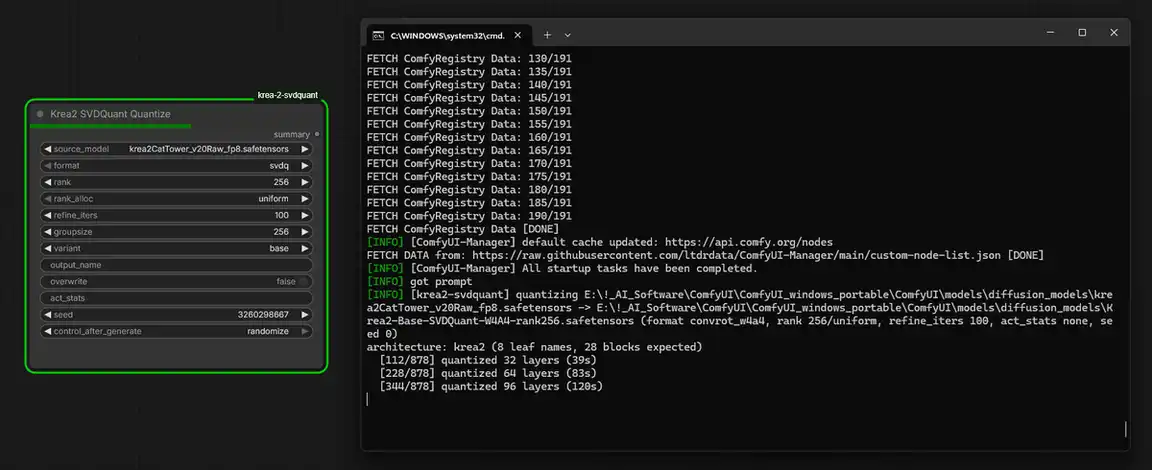Maximize the terminal window
Viewport: 1152px width, 470px height.
pos(1082,32)
